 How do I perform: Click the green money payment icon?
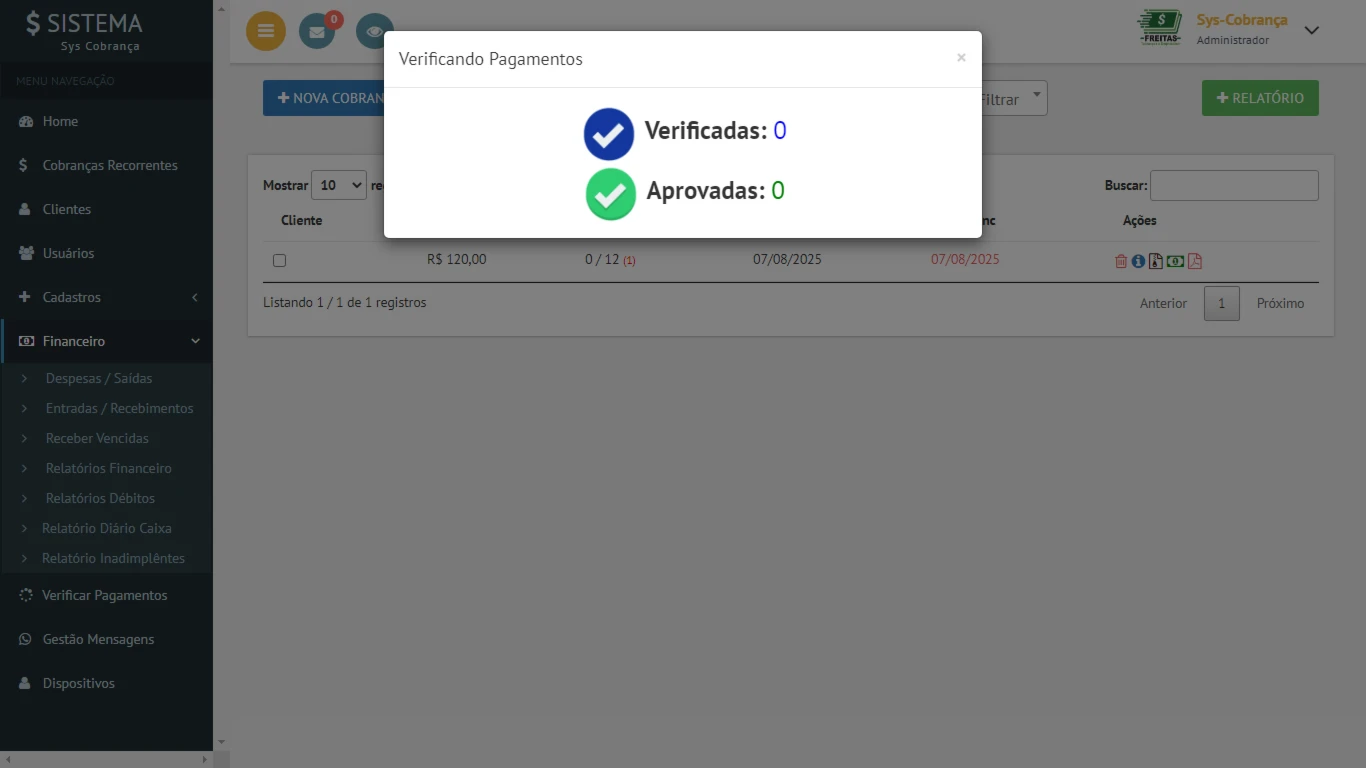click(x=1175, y=261)
